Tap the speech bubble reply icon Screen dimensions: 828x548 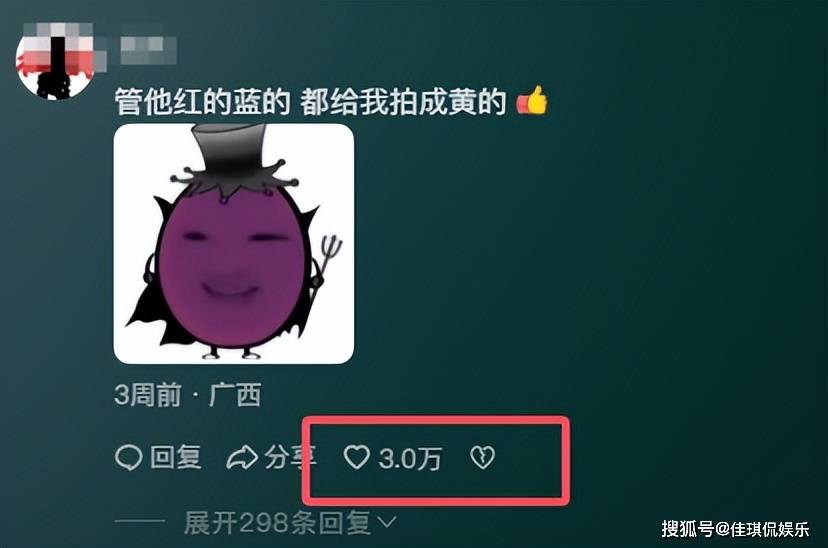[128, 458]
